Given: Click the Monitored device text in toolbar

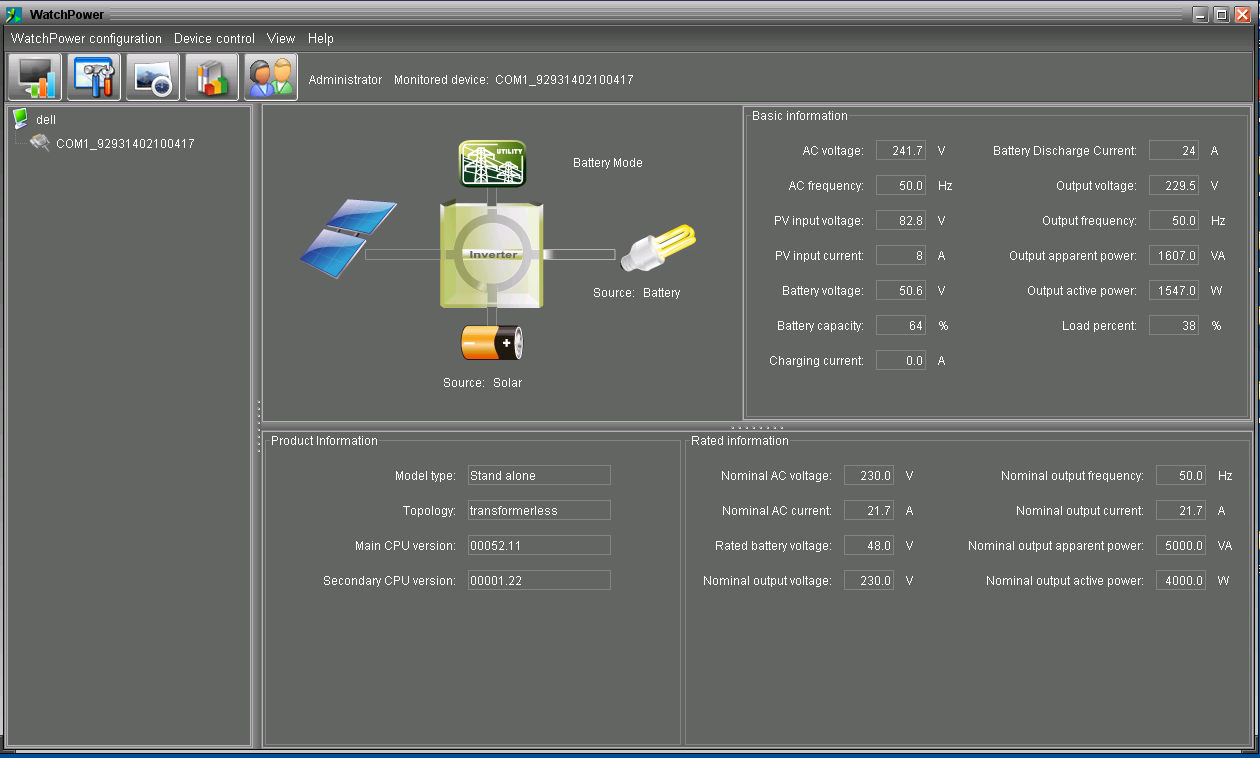Looking at the screenshot, I should [513, 80].
